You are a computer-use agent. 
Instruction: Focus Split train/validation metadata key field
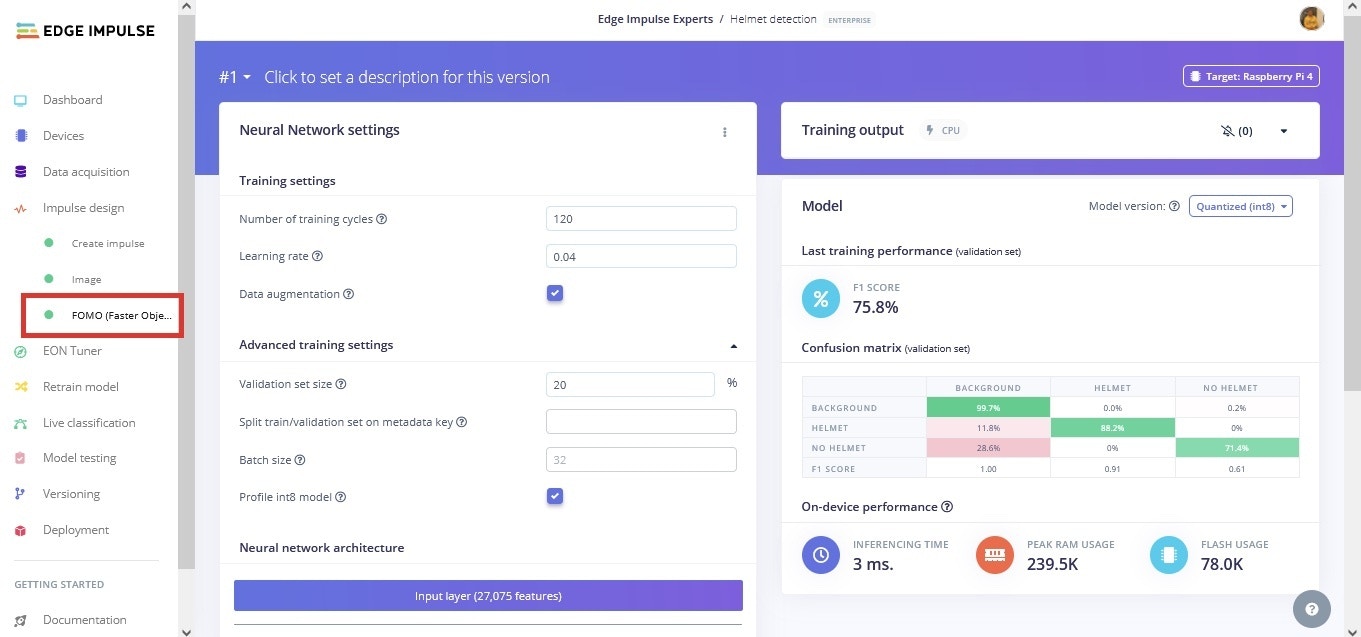pyautogui.click(x=641, y=421)
